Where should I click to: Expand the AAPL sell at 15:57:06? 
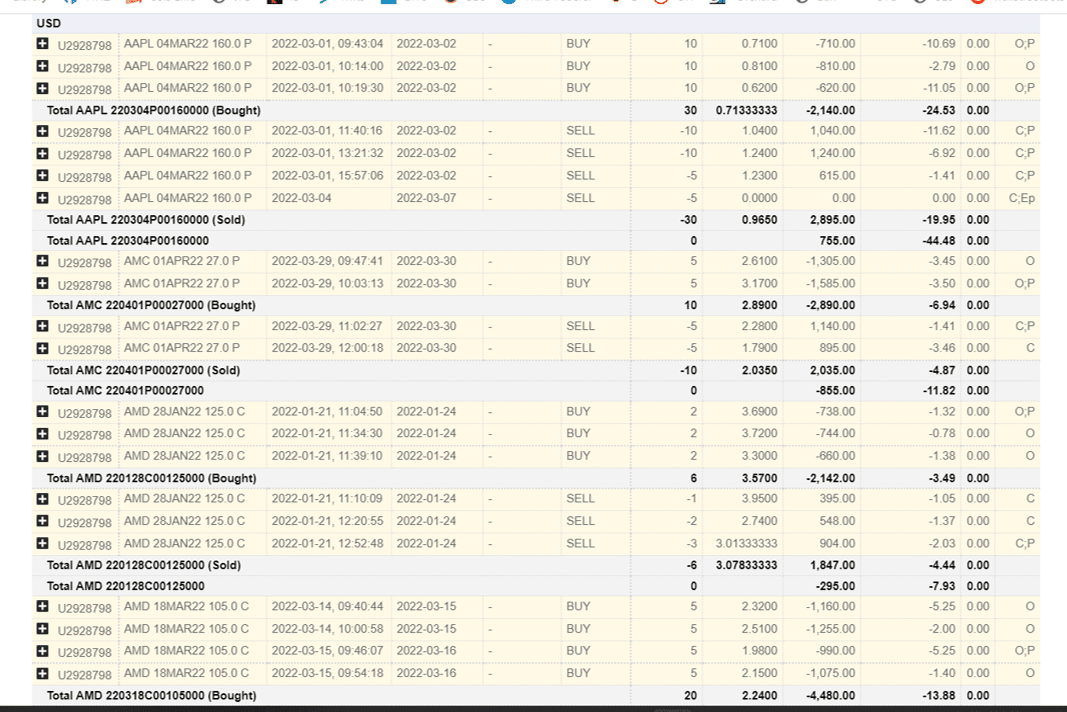(42, 176)
